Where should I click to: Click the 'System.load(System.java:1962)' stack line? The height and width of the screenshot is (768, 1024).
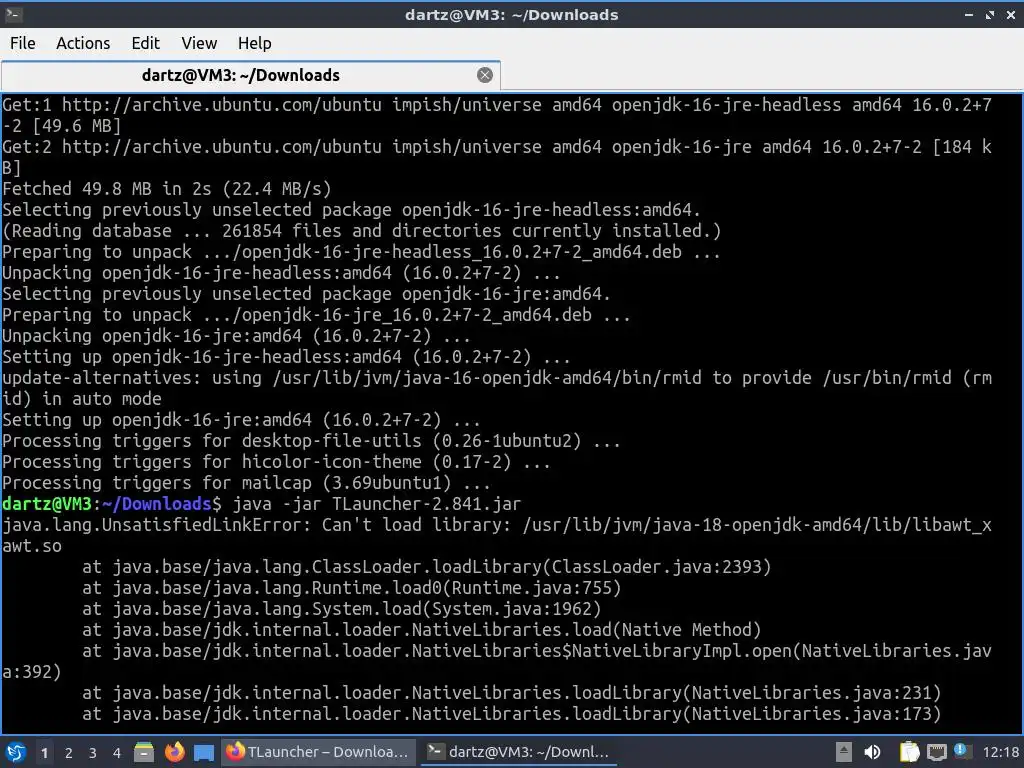[342, 609]
